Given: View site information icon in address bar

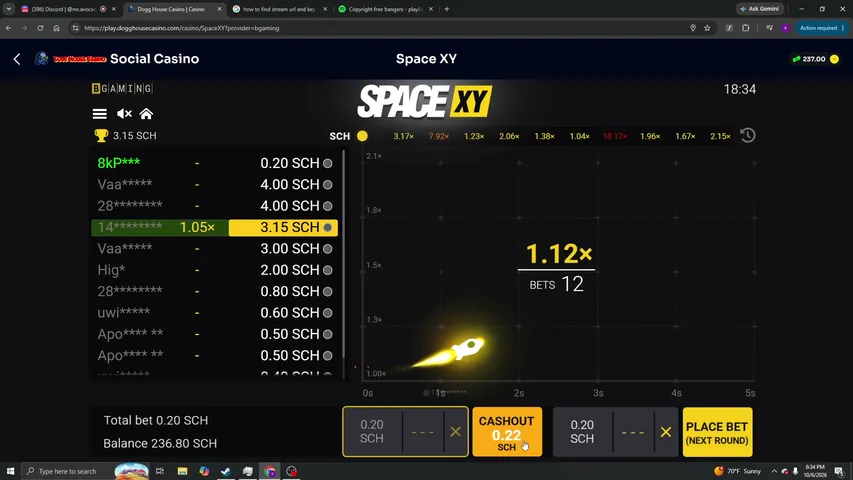Looking at the screenshot, I should 75,28.
